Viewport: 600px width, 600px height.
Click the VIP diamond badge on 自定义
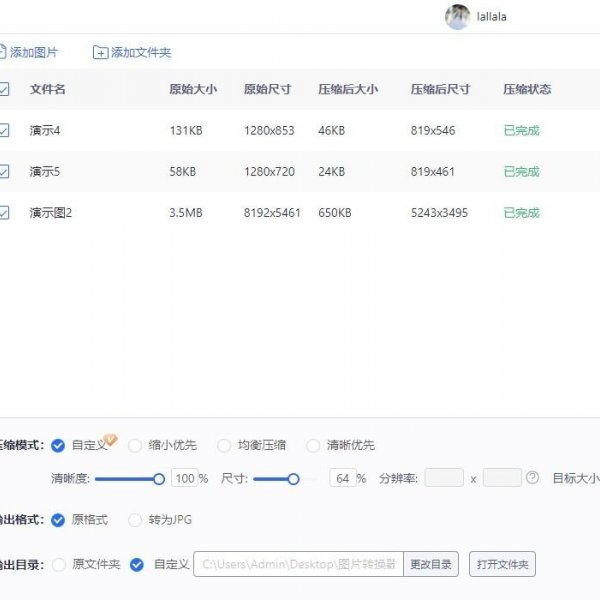[111, 439]
